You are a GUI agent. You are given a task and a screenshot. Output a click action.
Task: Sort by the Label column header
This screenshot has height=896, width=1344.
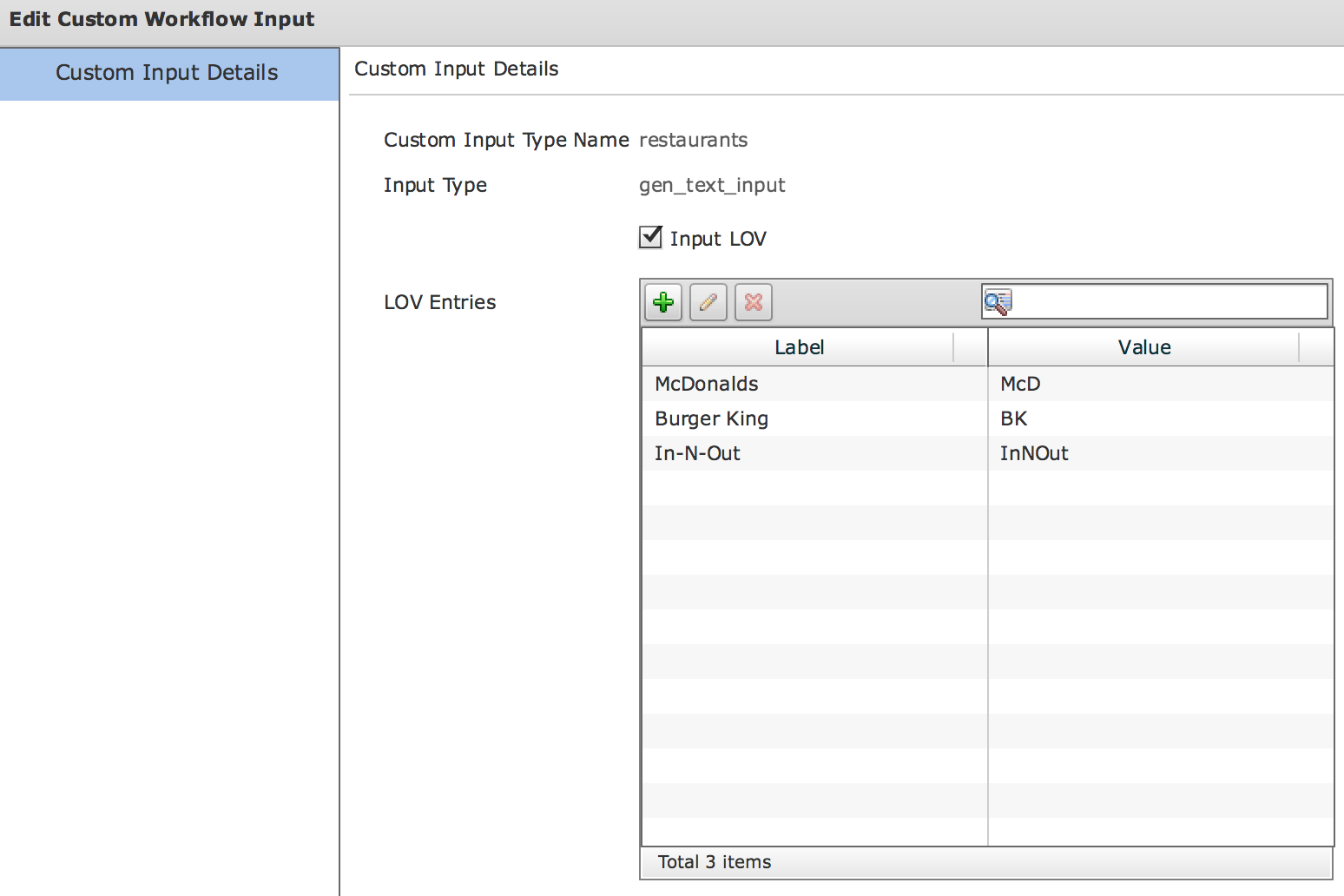(799, 347)
